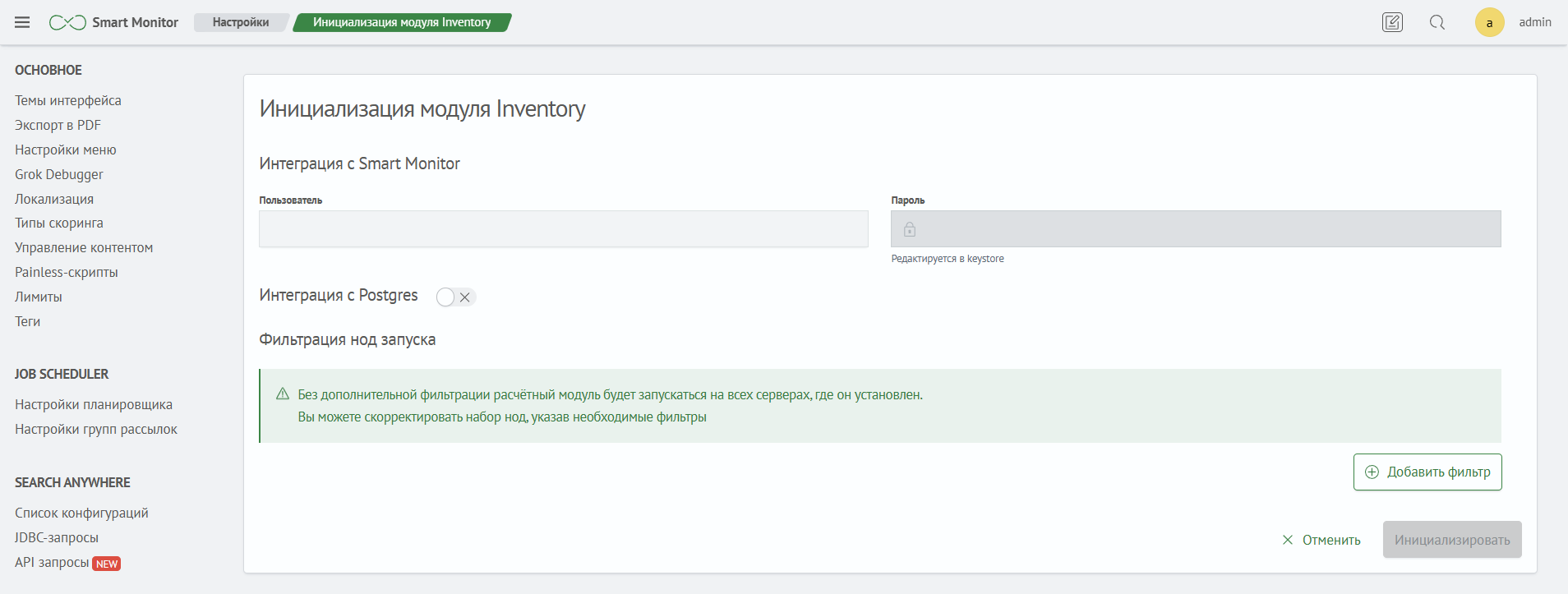Click the admin username label
This screenshot has width=1568, height=594.
[x=1534, y=22]
